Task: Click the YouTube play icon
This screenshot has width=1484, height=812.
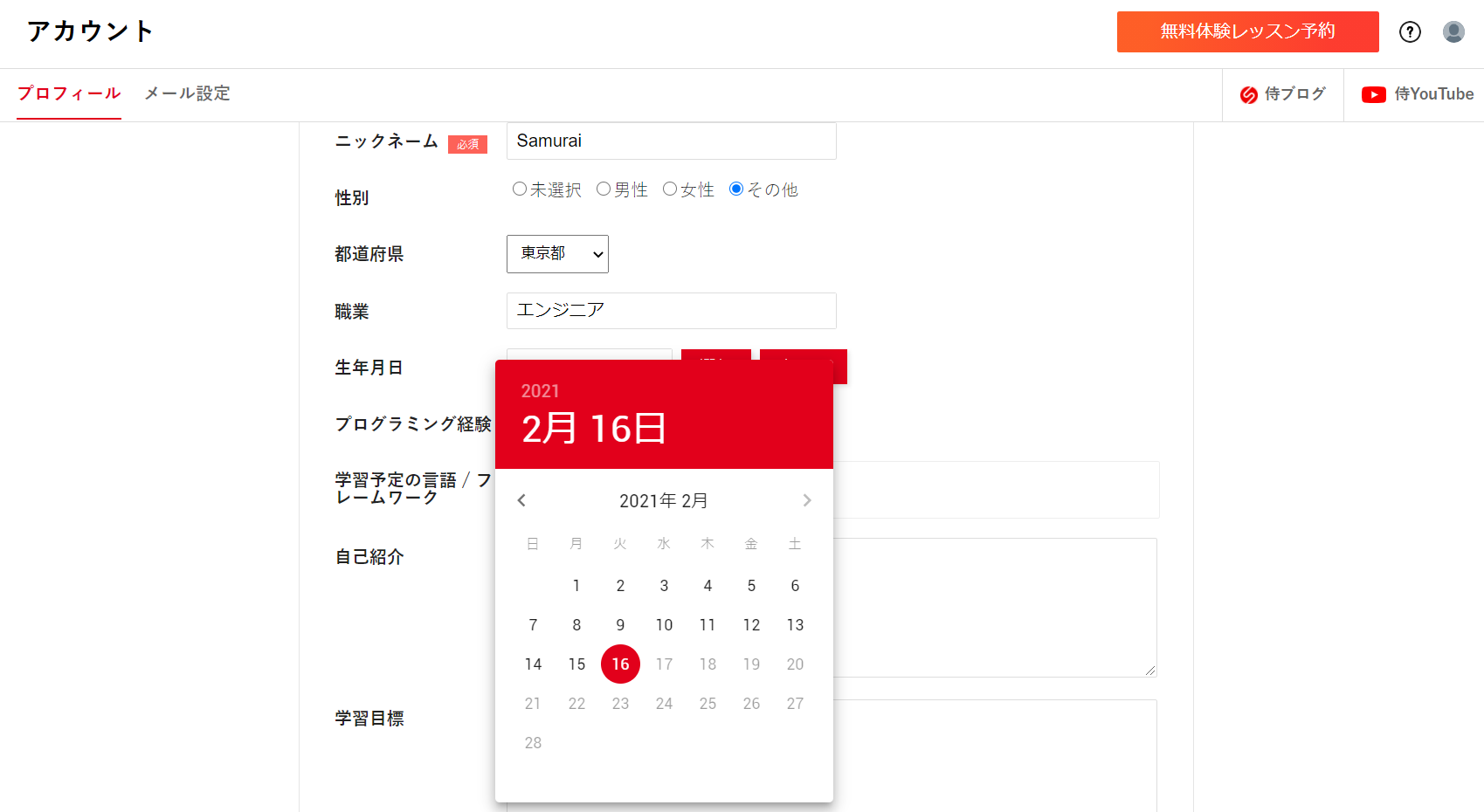Action: pos(1373,95)
